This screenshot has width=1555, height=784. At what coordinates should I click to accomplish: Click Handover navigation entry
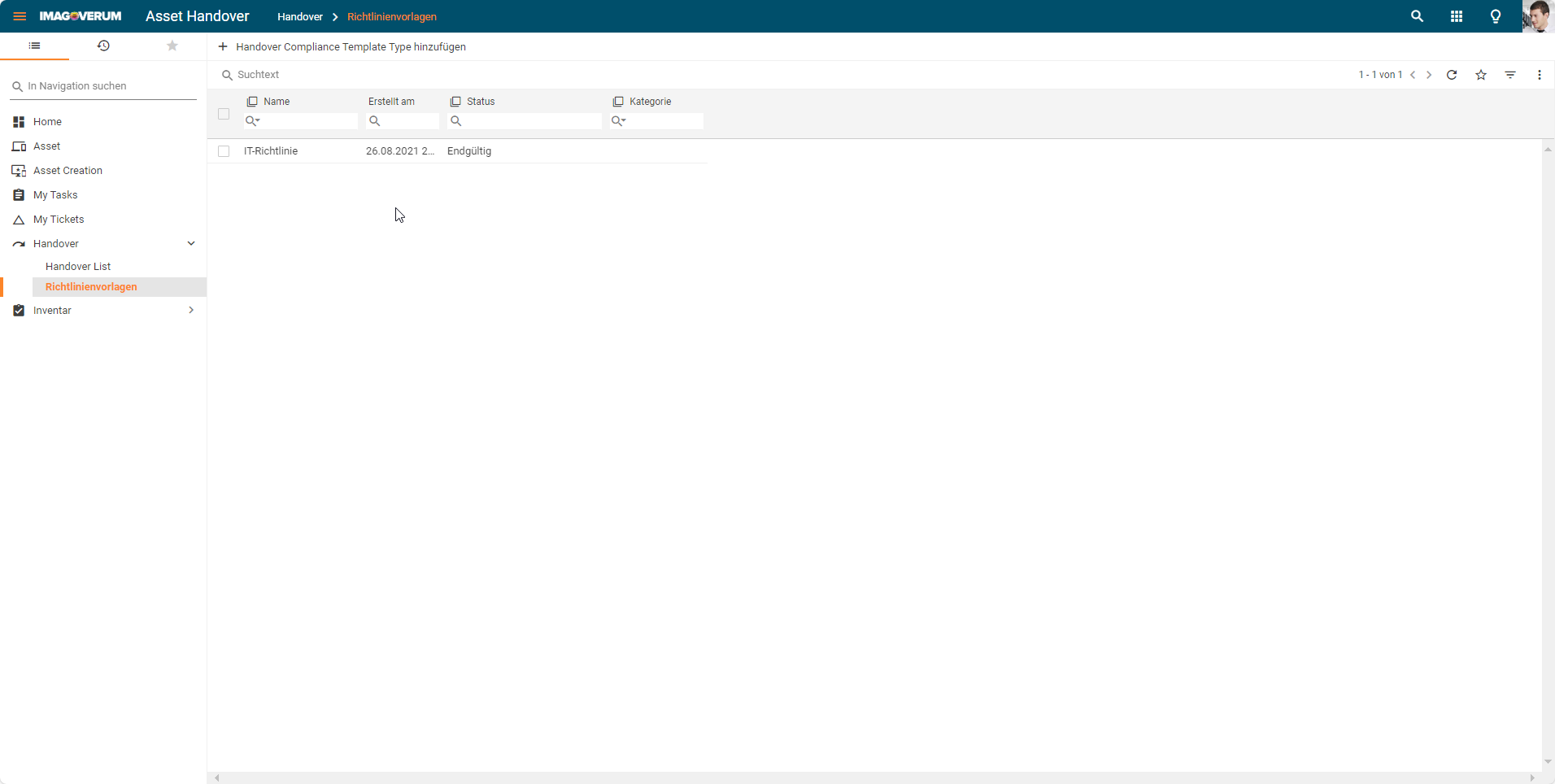click(x=56, y=244)
